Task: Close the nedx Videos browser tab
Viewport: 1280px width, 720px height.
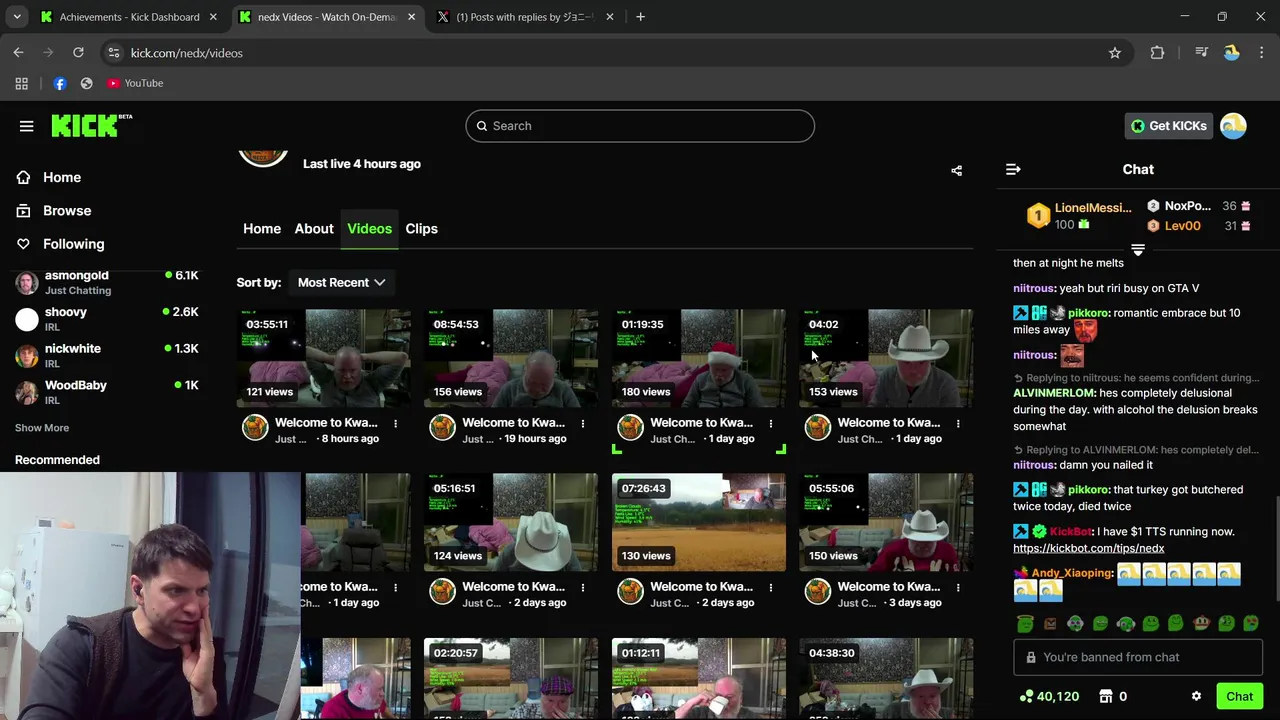Action: (x=411, y=17)
